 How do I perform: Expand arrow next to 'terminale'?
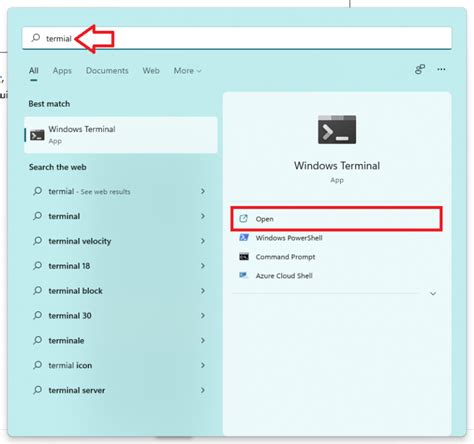pyautogui.click(x=203, y=340)
